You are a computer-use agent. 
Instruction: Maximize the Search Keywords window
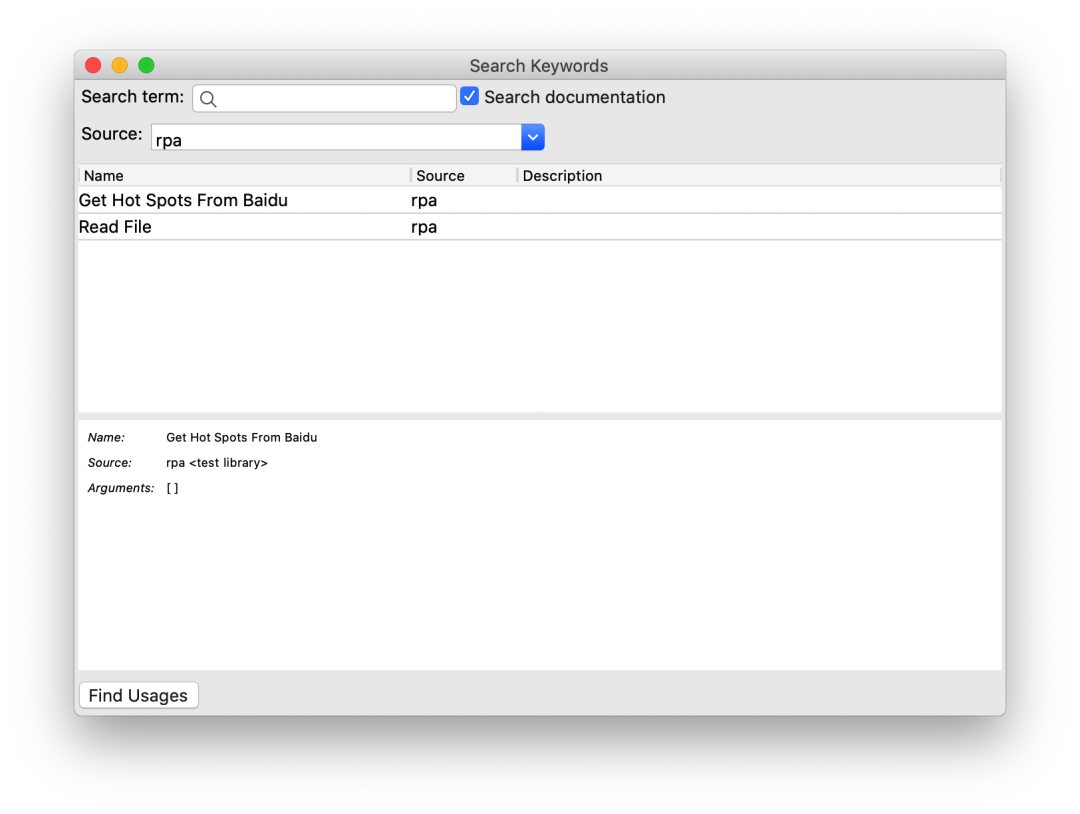click(x=146, y=65)
